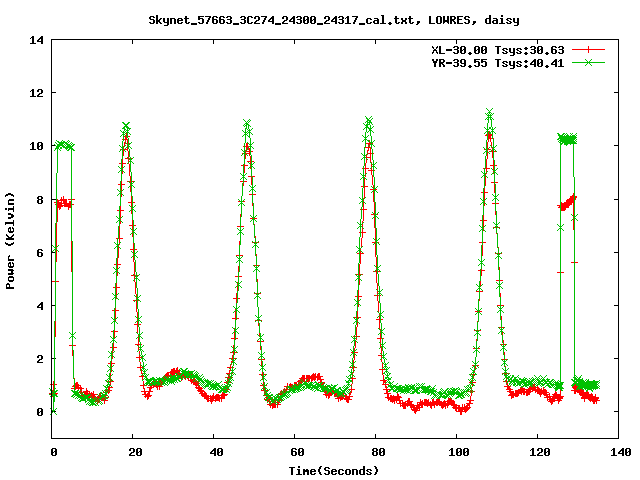Screen dimensions: 640x480
Task: Click the green peak near 18 seconds
Action: pyautogui.click(x=126, y=126)
